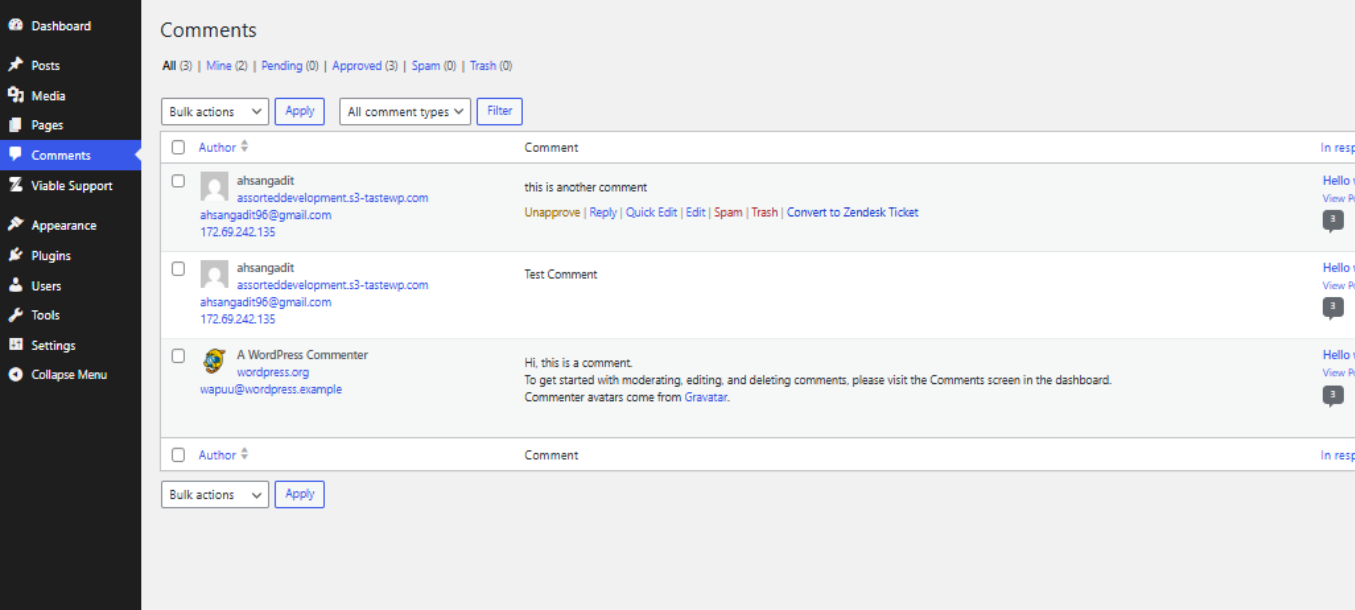
Task: Click the comment count bubble for Test Comment
Action: click(1333, 307)
